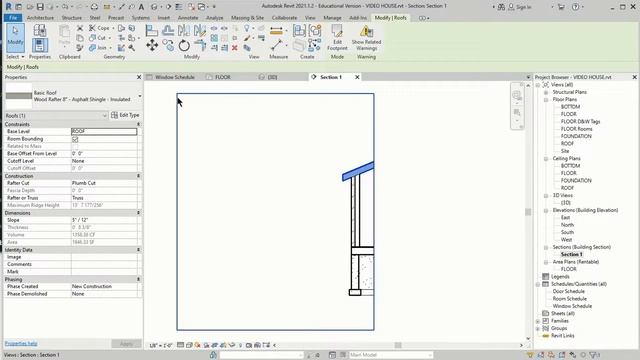Open the North elevation view
This screenshot has height=360, width=640.
[x=567, y=225]
